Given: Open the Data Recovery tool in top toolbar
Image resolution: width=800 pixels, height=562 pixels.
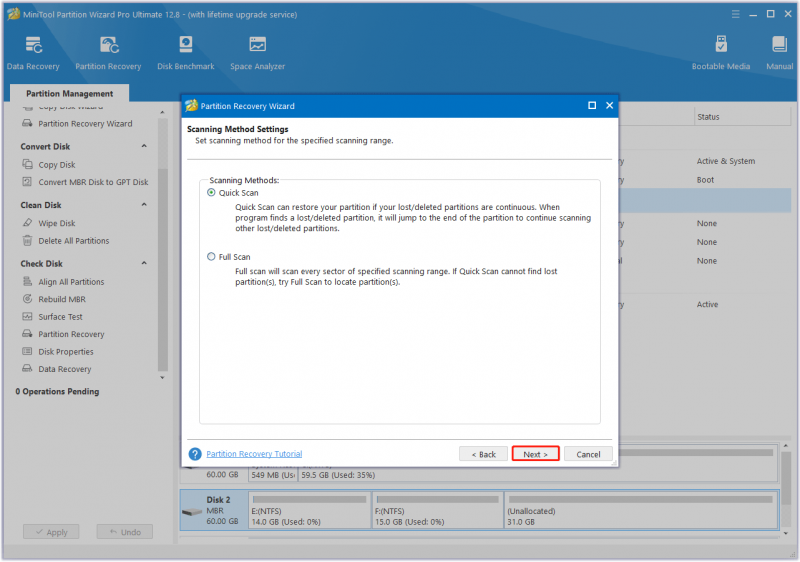Looking at the screenshot, I should (x=33, y=53).
